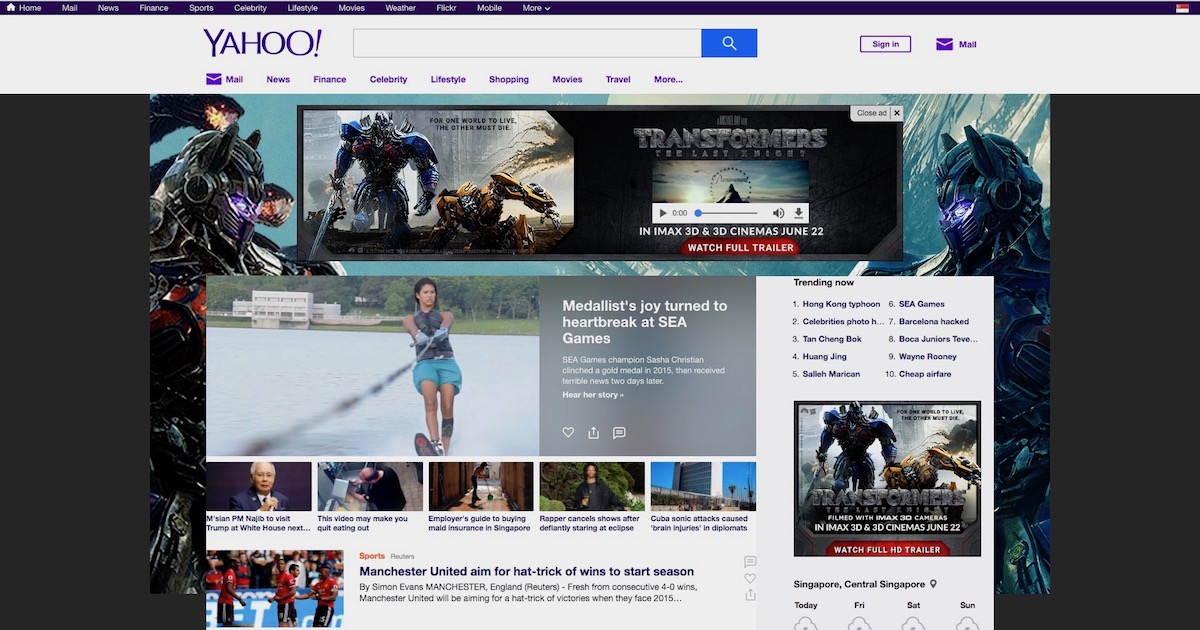The image size is (1200, 630).
Task: Open Flickr in top bar
Action: 447,8
